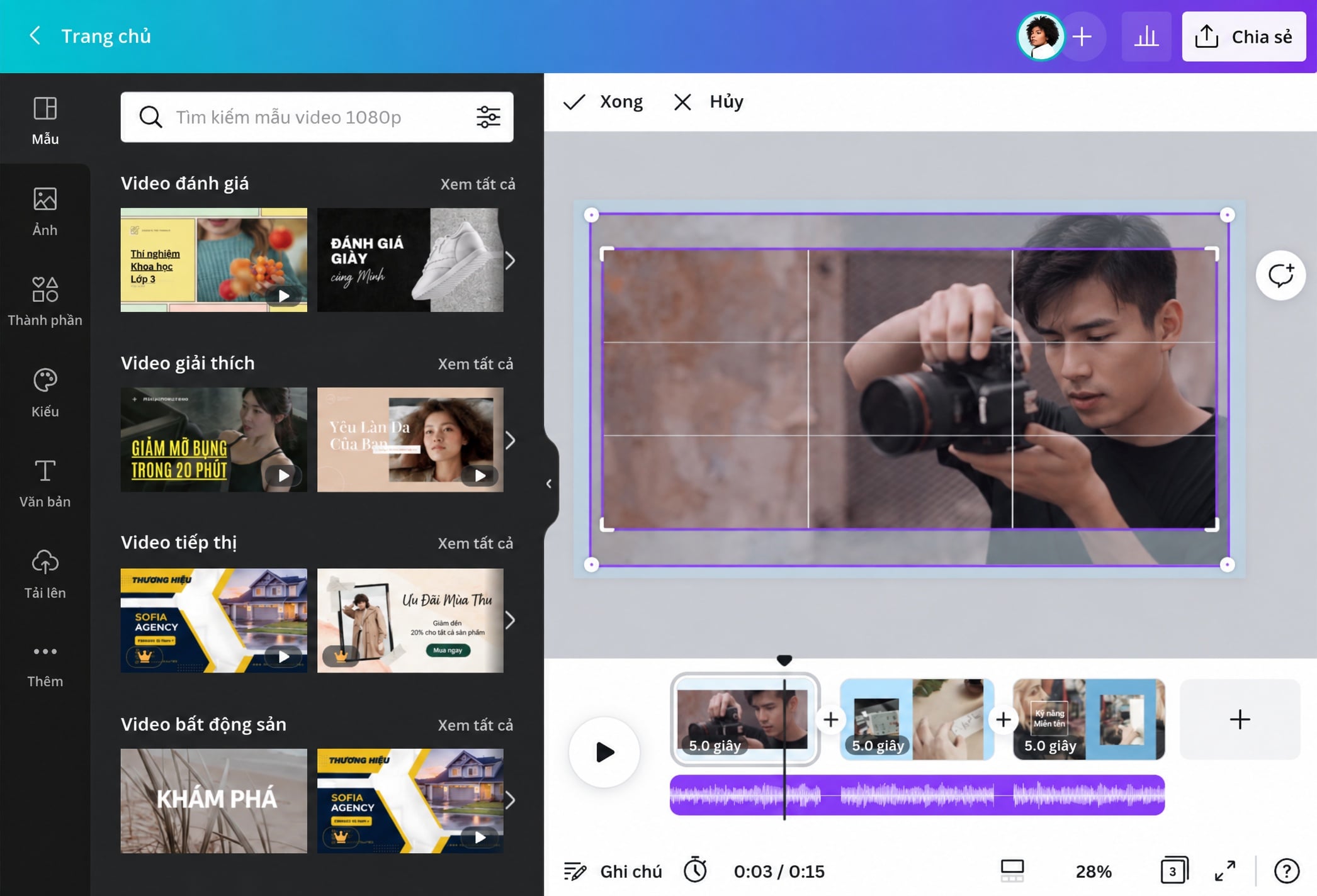See all Video giải thích templates
Viewport: 1317px width, 896px height.
pos(475,364)
